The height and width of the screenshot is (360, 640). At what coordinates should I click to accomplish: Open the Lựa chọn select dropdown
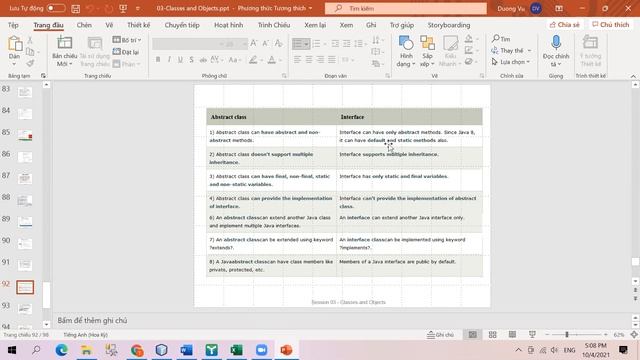(511, 62)
